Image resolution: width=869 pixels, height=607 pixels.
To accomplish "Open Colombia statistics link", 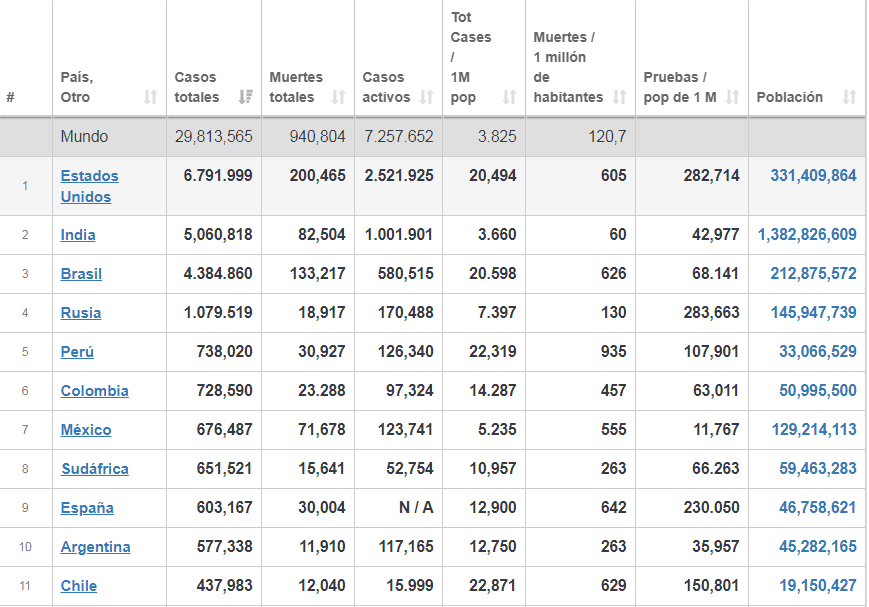I will click(x=94, y=391).
